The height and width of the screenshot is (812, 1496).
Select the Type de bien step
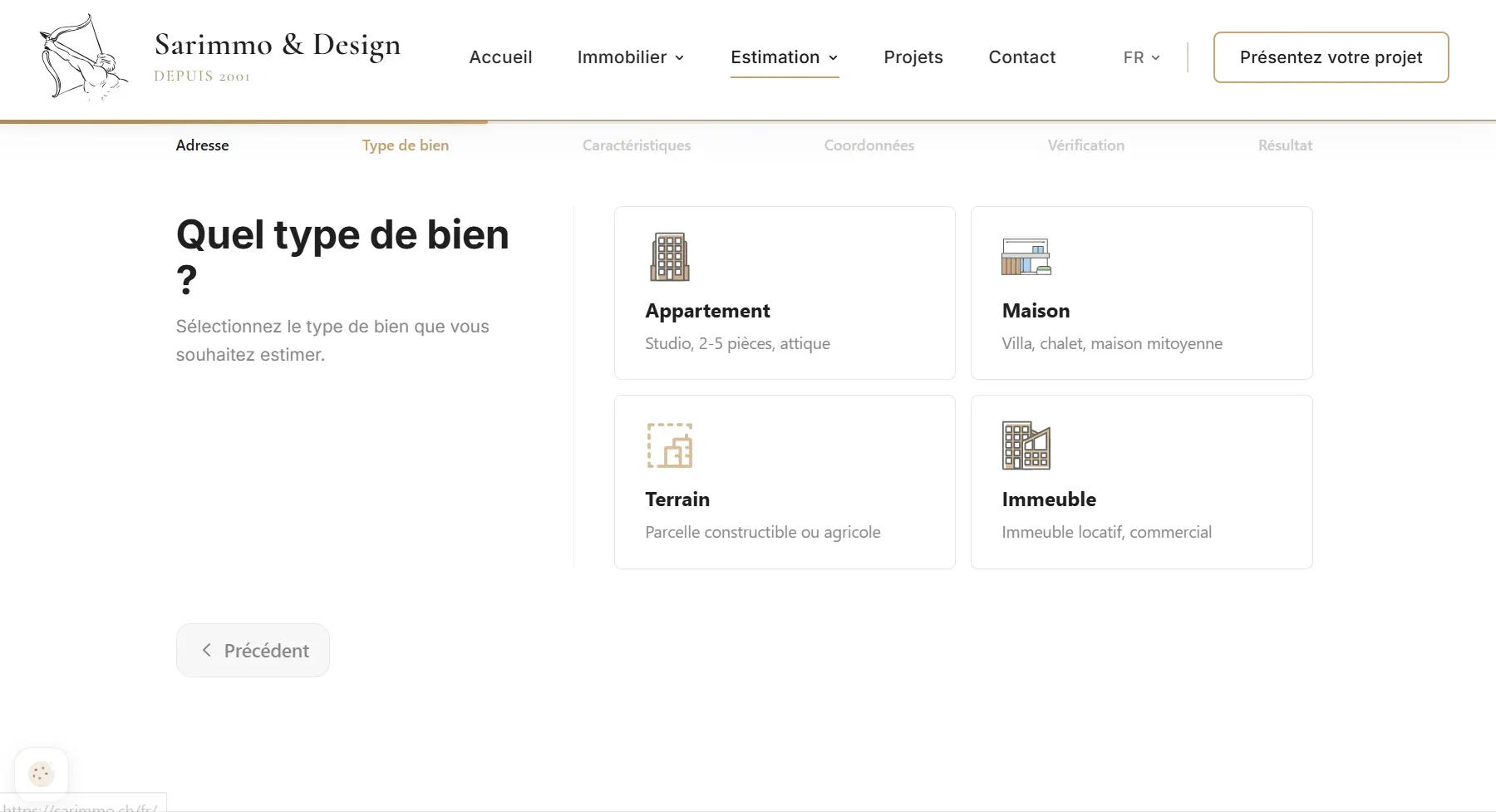406,145
